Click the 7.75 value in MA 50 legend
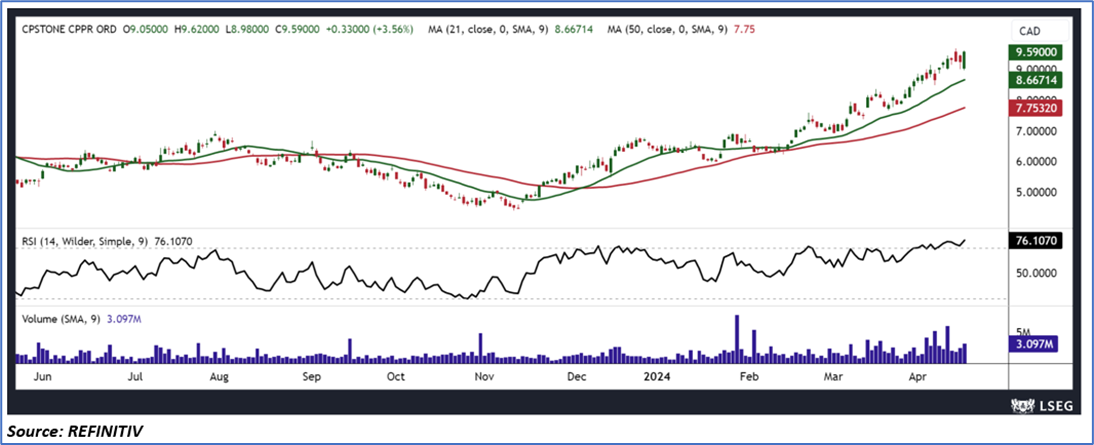The height and width of the screenshot is (445, 1094). click(x=746, y=30)
